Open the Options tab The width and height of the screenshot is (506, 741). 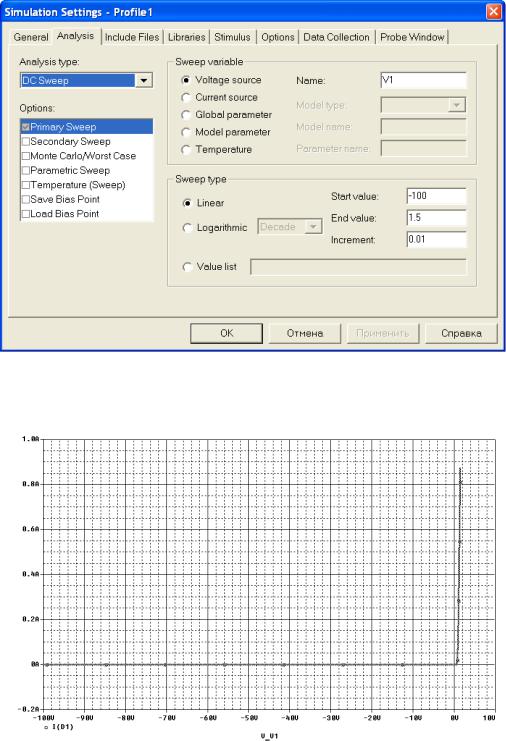pos(278,37)
